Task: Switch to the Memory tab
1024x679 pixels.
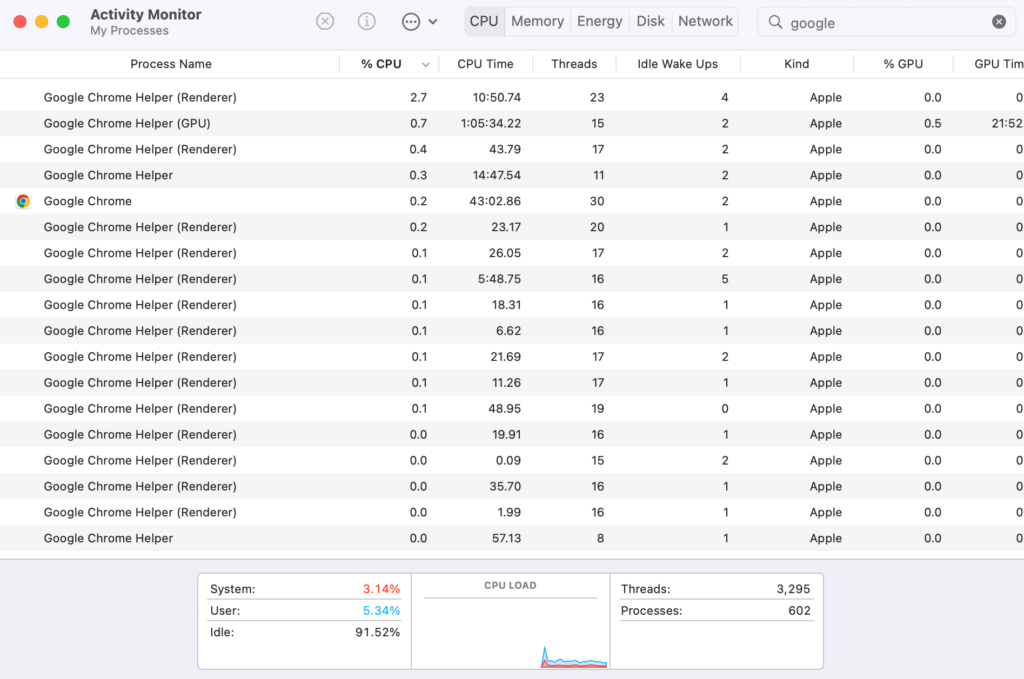Action: 537,21
